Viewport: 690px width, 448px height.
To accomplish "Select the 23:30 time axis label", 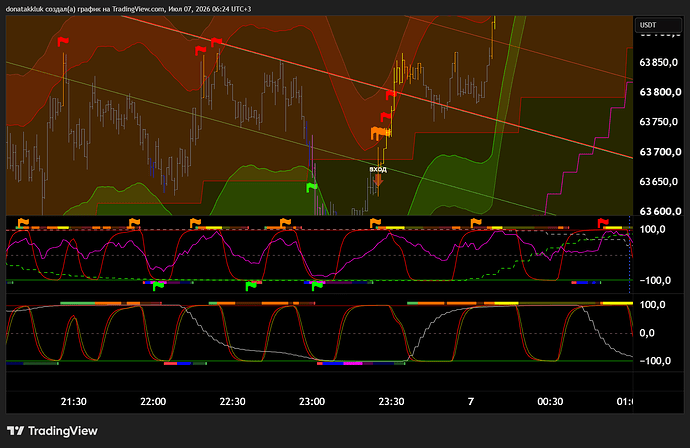I will tap(391, 401).
